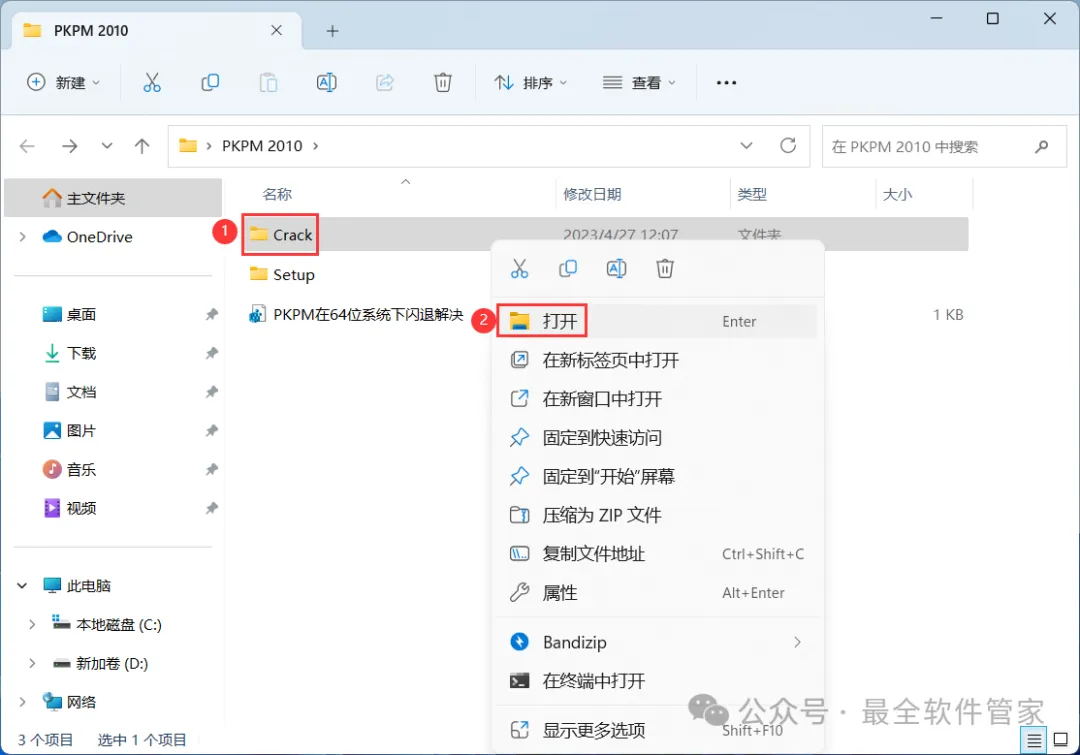The width and height of the screenshot is (1080, 755).
Task: Select the Setup folder
Action: pos(282,275)
